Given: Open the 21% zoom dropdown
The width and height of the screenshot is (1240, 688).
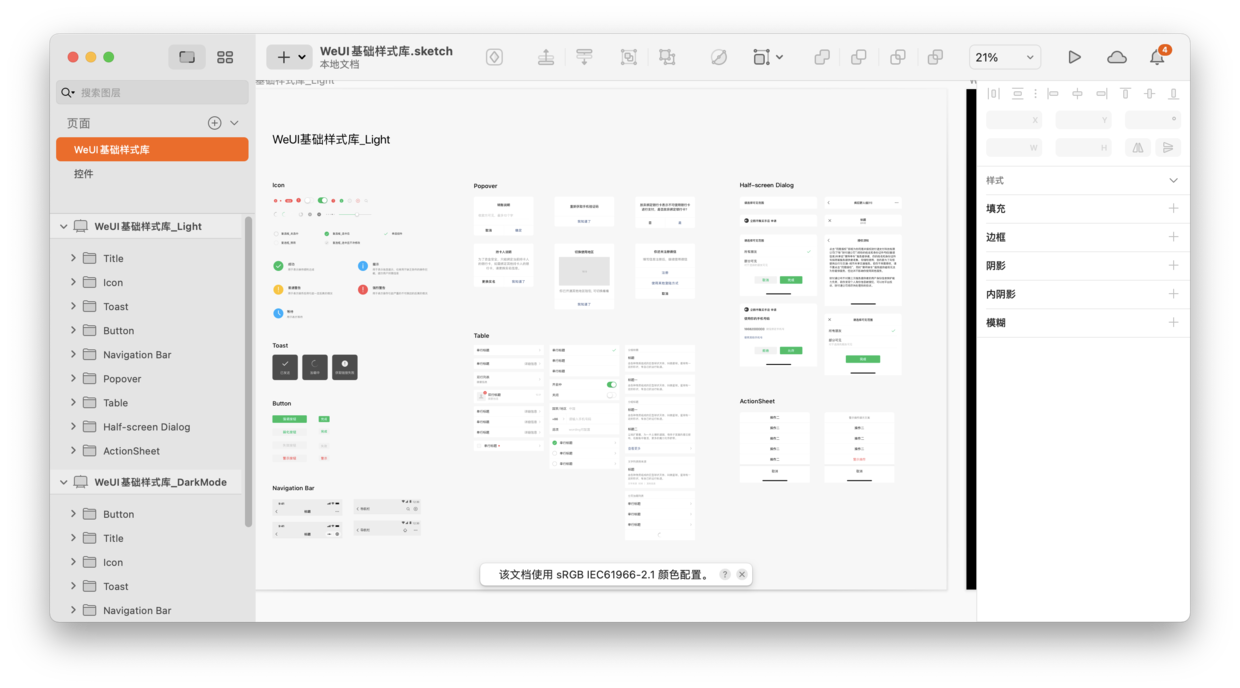Looking at the screenshot, I should point(1005,57).
